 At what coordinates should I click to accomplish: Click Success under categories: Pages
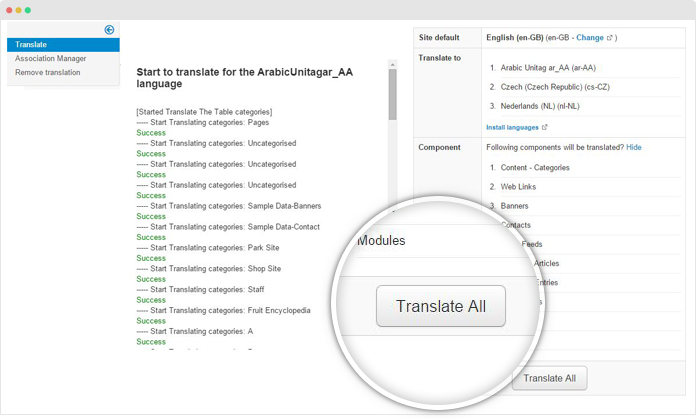pos(151,133)
